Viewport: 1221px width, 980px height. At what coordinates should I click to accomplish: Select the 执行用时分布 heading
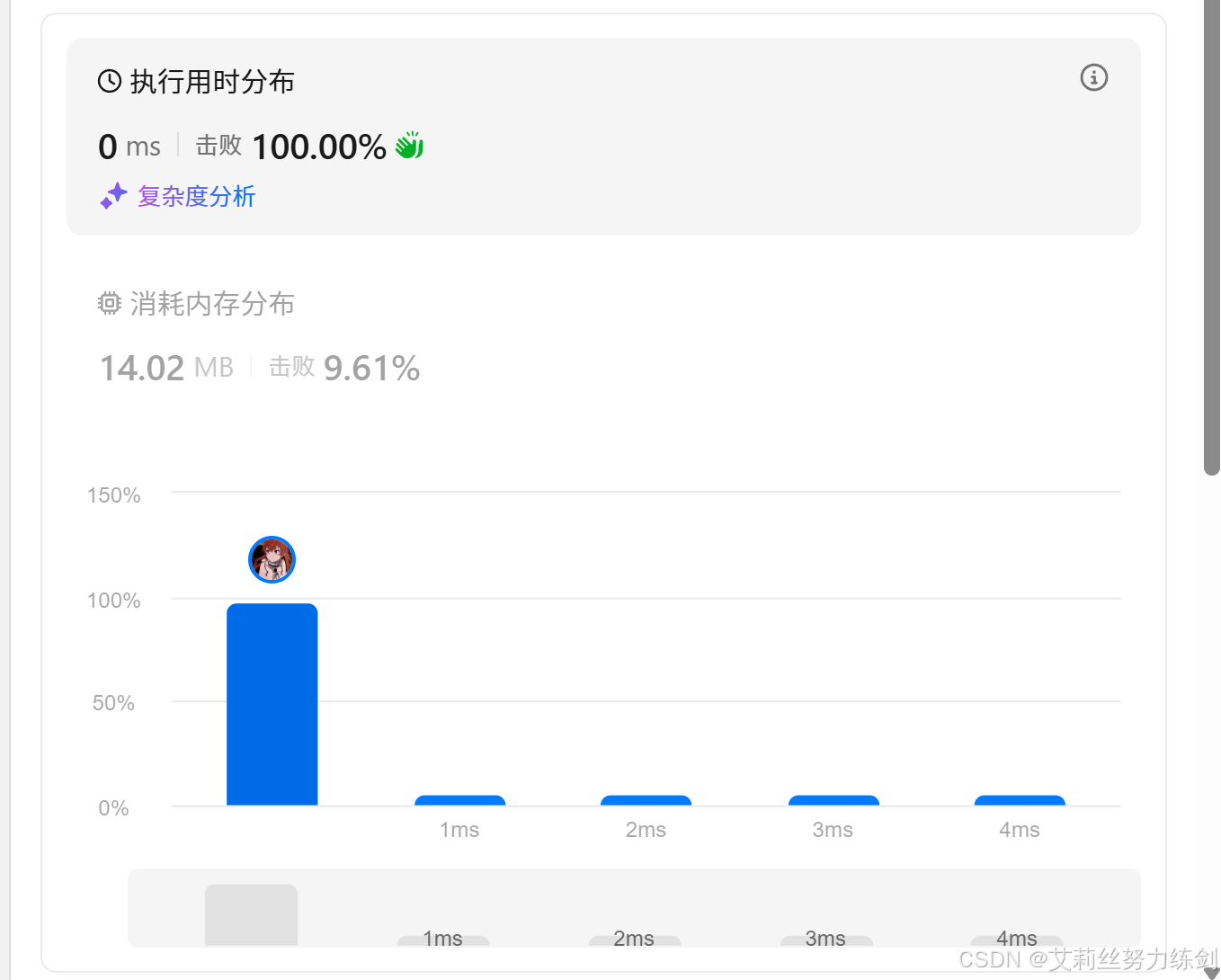(x=212, y=82)
